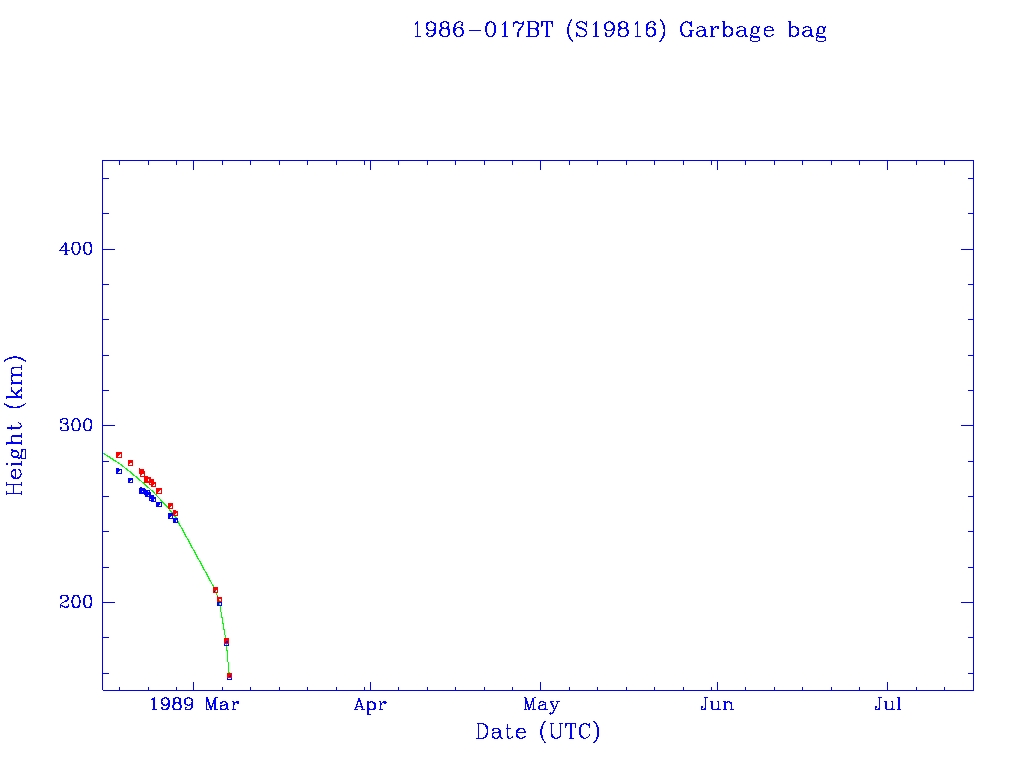Image resolution: width=1024 pixels, height=768 pixels.
Task: Click the 'Jun' date axis label
Action: (x=716, y=704)
